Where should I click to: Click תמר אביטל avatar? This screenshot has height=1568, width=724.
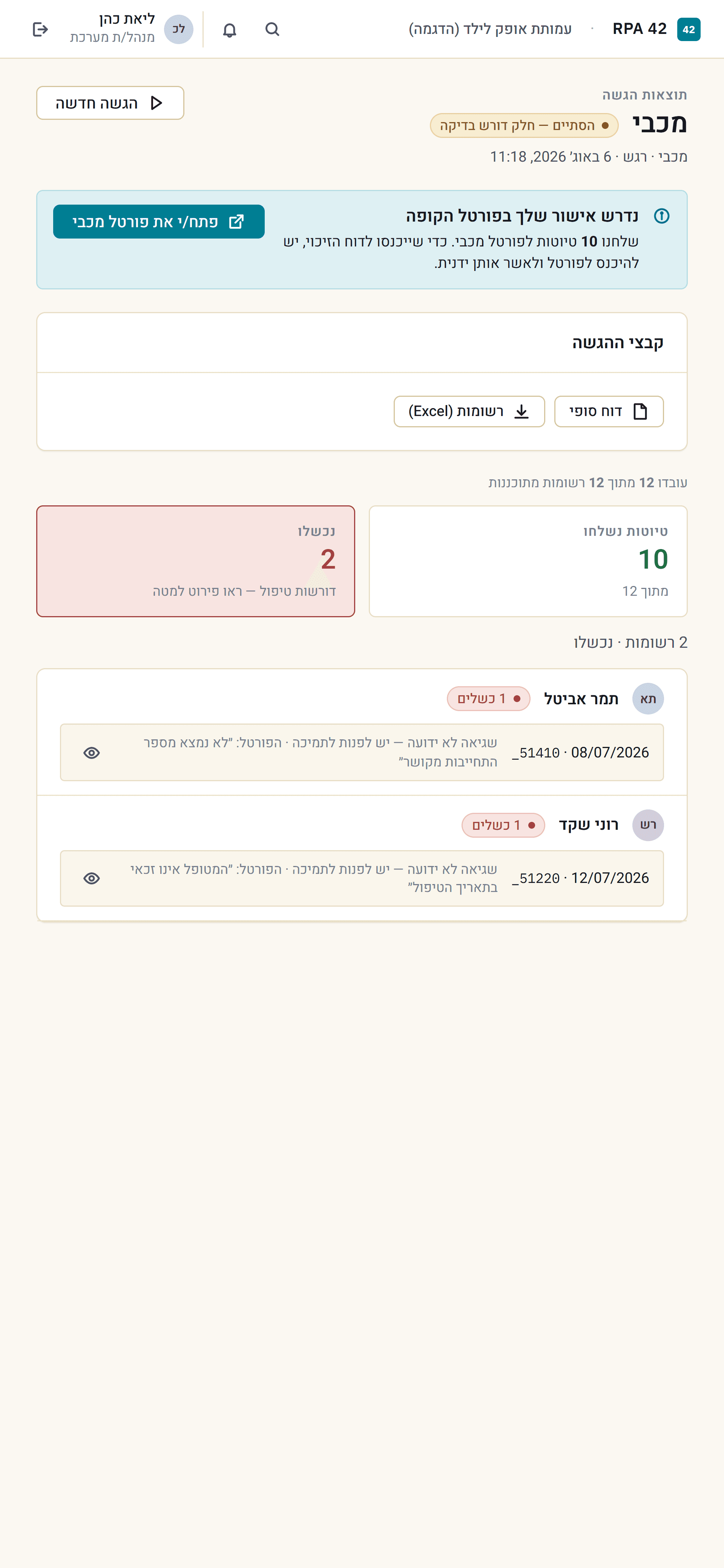click(648, 698)
